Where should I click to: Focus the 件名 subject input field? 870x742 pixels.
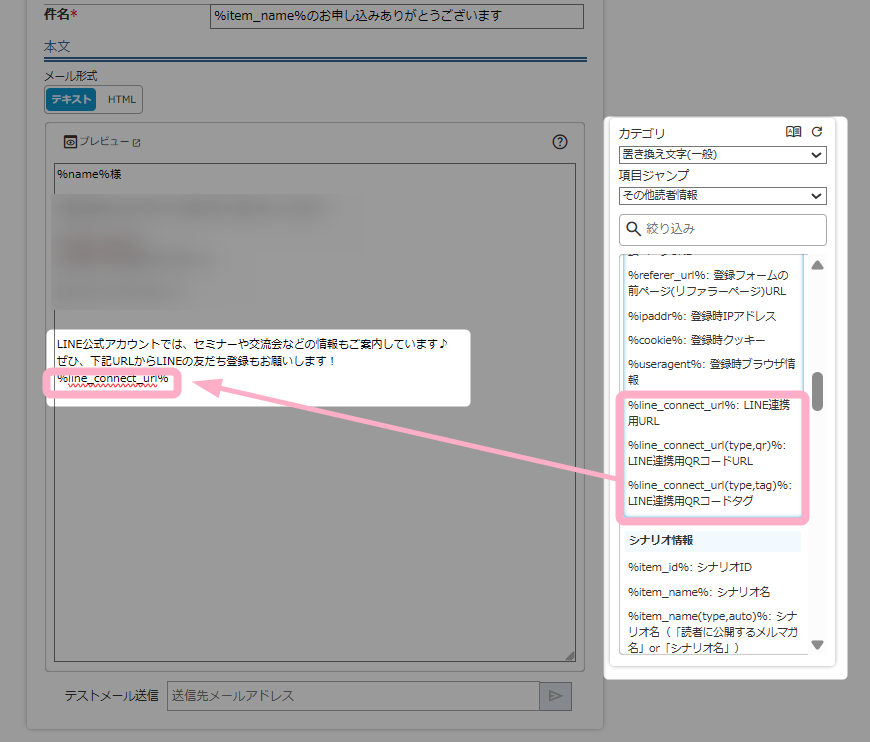(x=396, y=16)
